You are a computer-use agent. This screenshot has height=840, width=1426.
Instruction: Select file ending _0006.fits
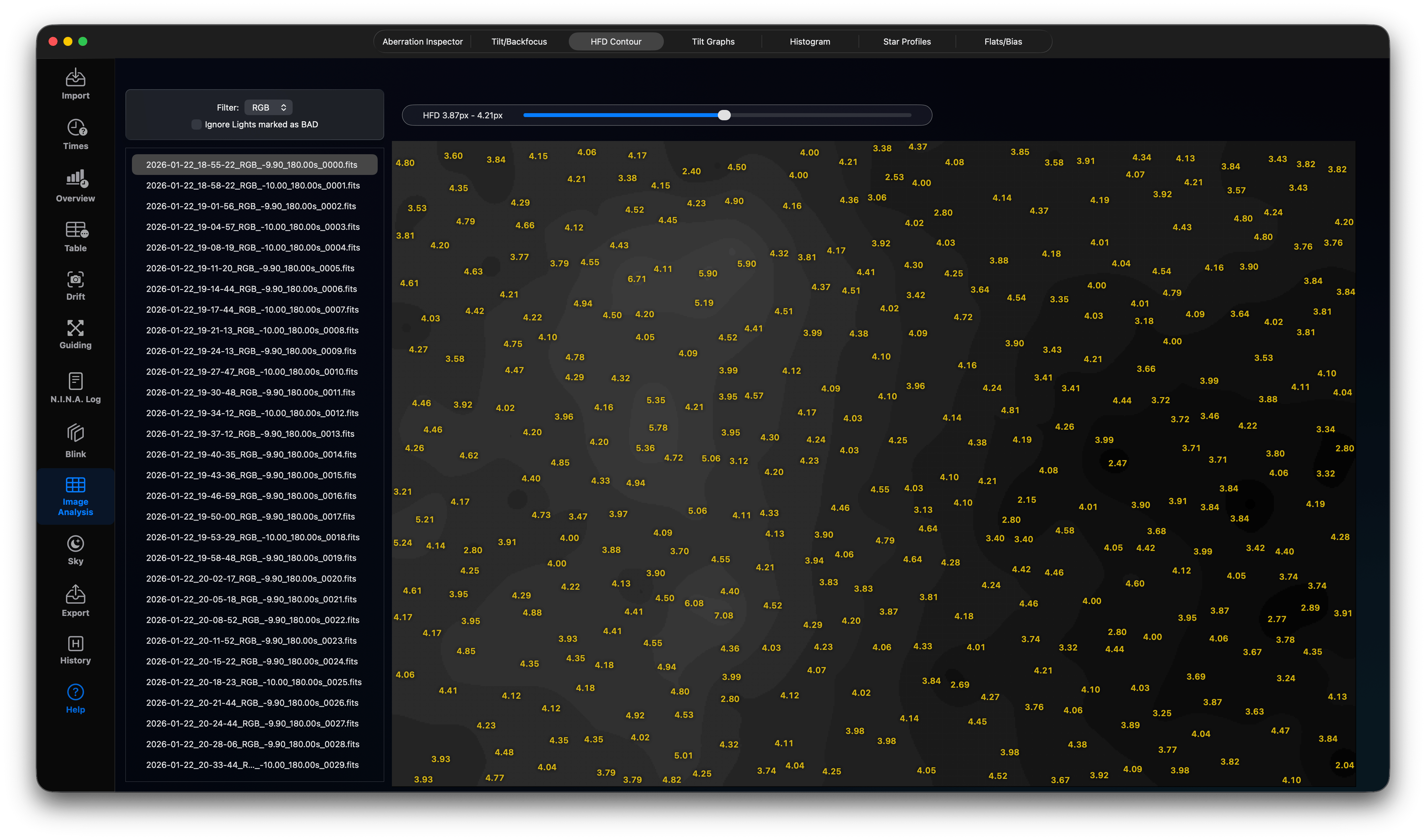click(255, 289)
